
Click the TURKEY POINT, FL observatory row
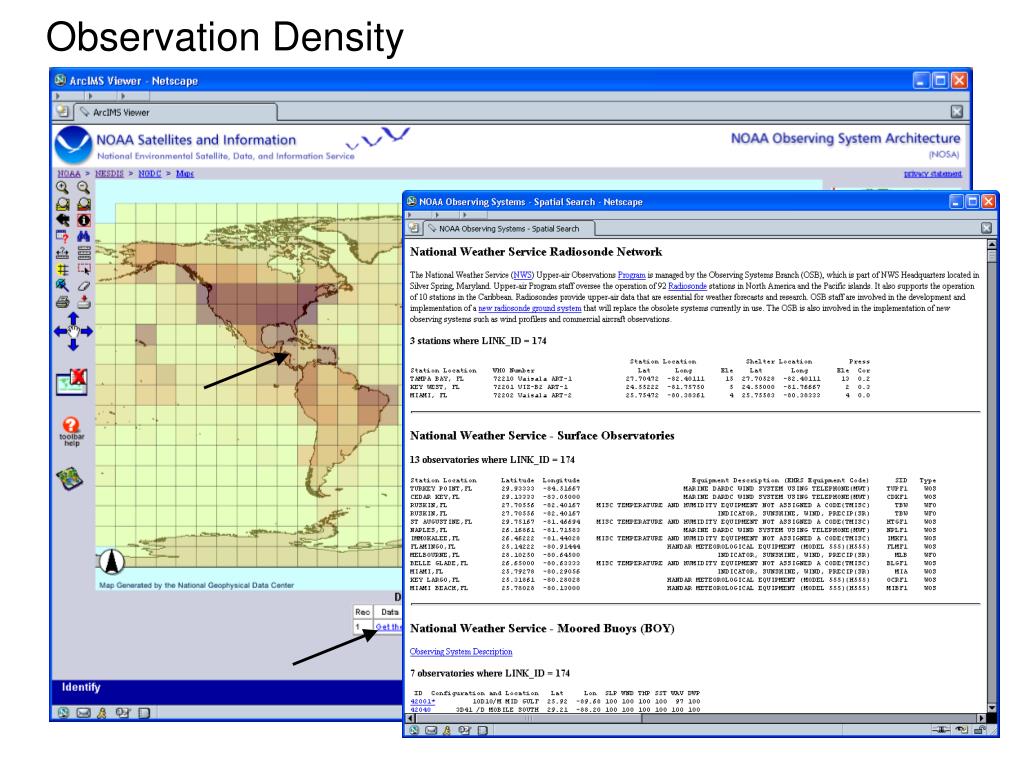673,488
